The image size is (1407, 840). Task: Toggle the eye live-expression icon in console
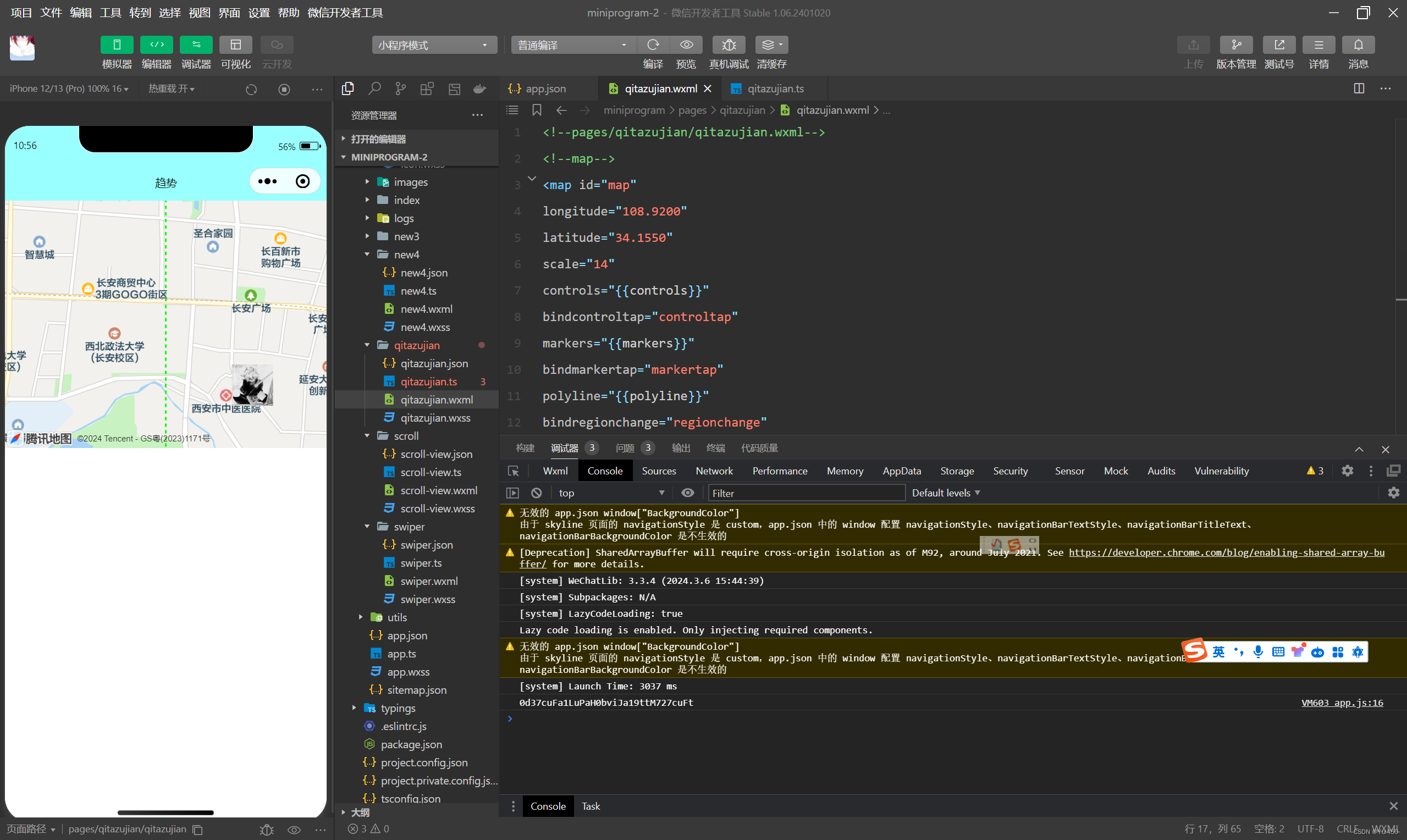(687, 493)
